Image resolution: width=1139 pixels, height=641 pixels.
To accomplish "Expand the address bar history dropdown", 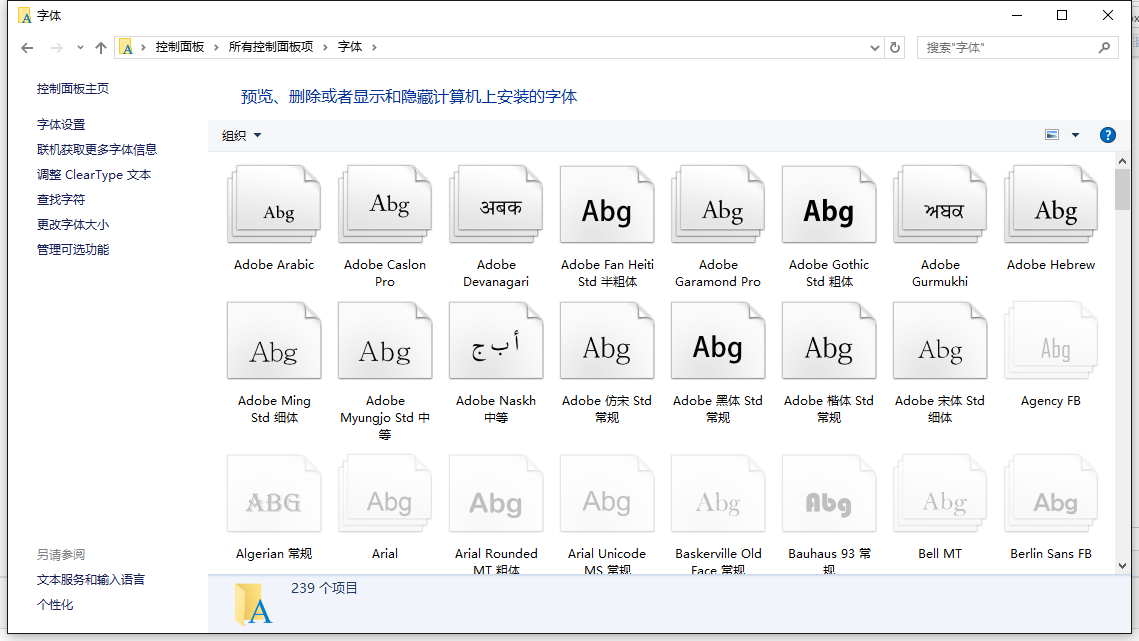I will (875, 48).
